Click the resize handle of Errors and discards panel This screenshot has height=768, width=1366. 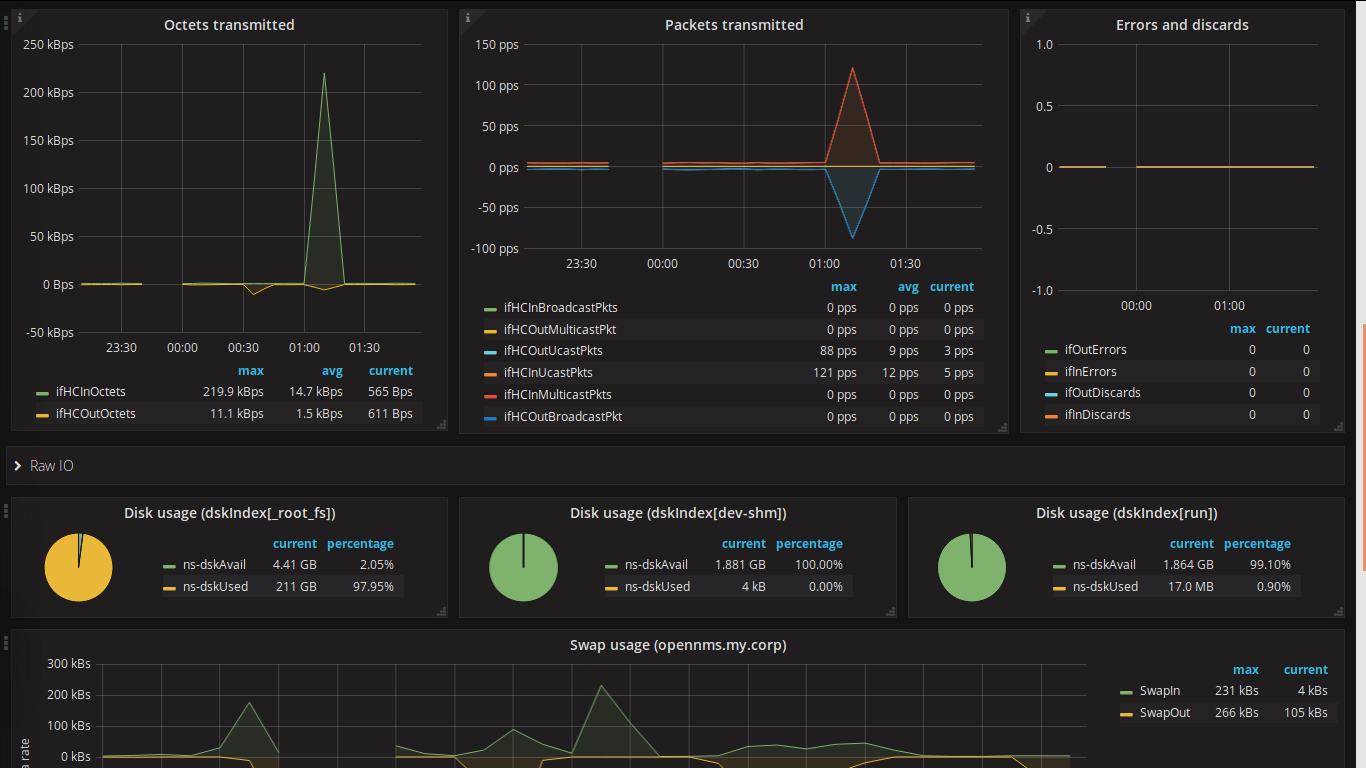click(1338, 424)
